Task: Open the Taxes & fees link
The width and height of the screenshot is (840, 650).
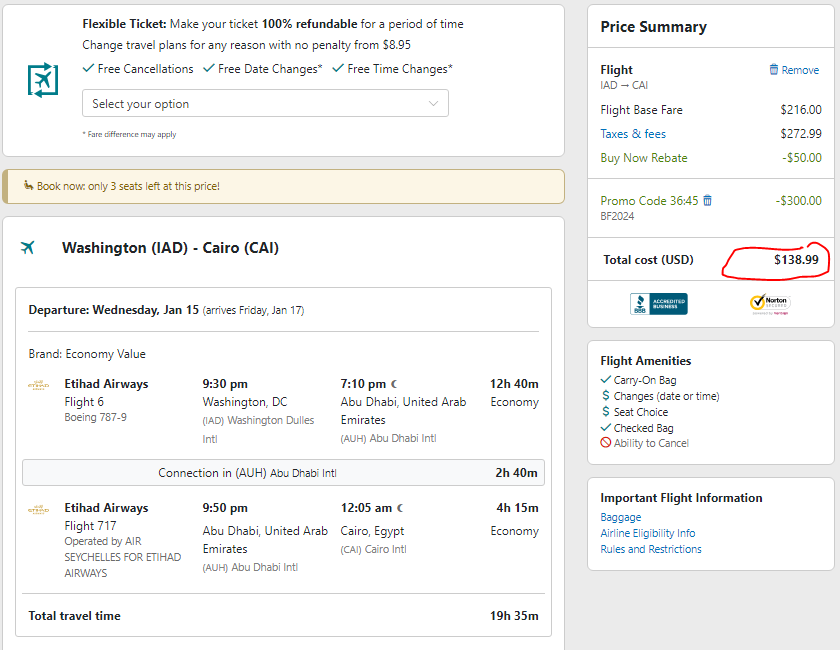Action: pyautogui.click(x=633, y=134)
